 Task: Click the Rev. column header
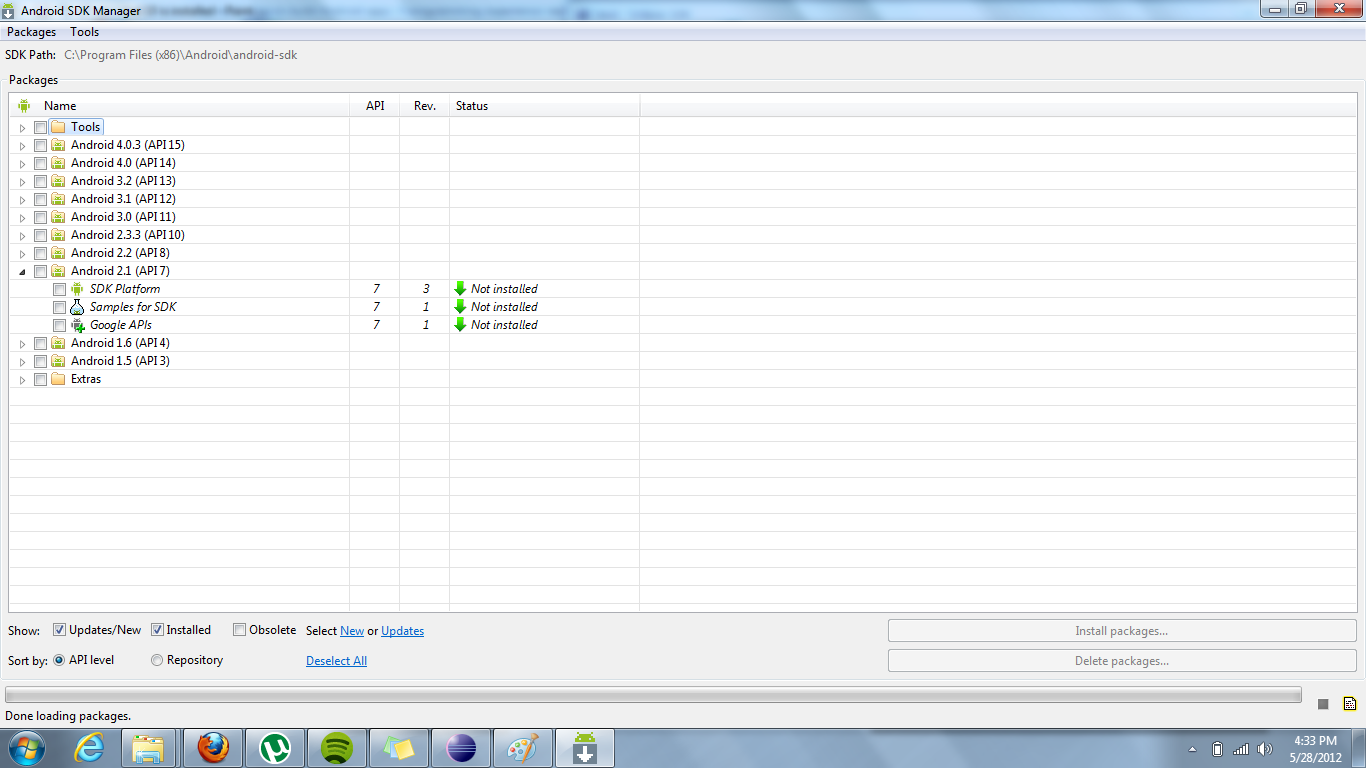425,105
